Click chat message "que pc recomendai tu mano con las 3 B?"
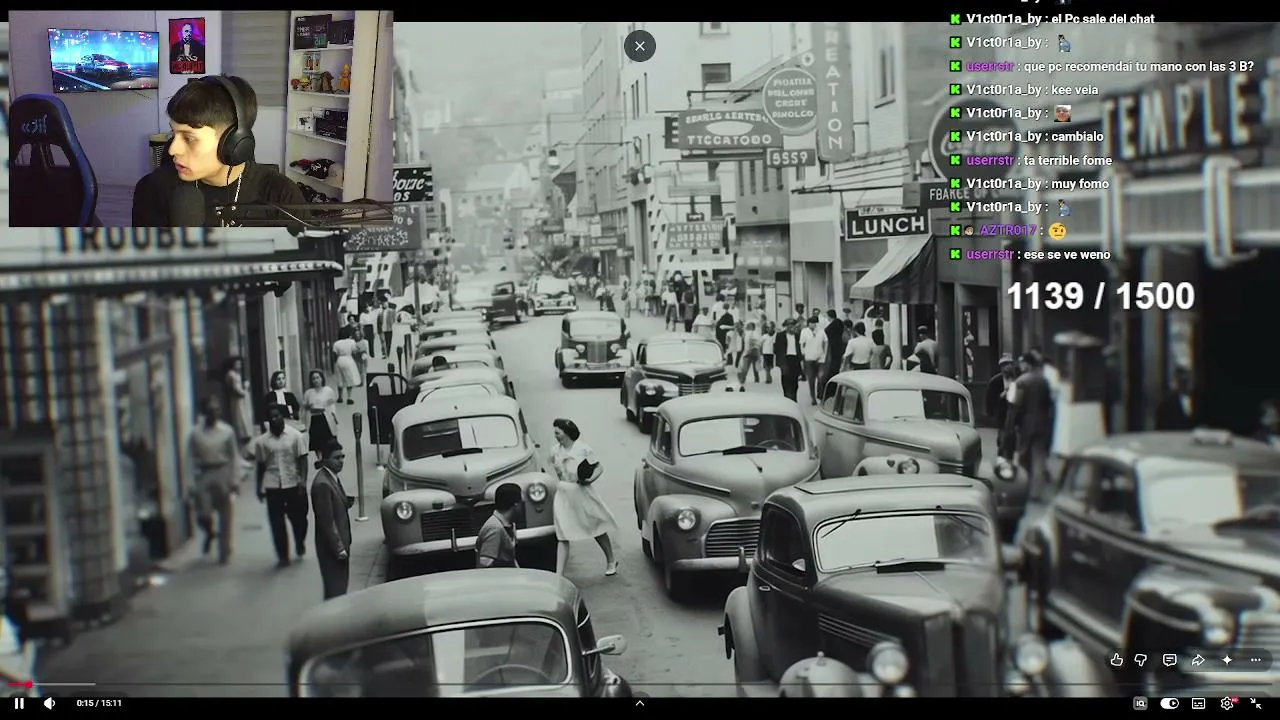This screenshot has width=1280, height=720. pyautogui.click(x=1138, y=66)
